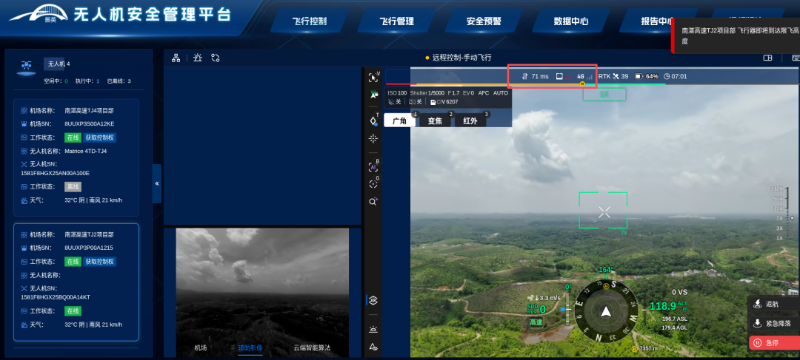Screen dimensions: 800x360
Task: Click the ISO 100 camera setting
Action: 397,93
